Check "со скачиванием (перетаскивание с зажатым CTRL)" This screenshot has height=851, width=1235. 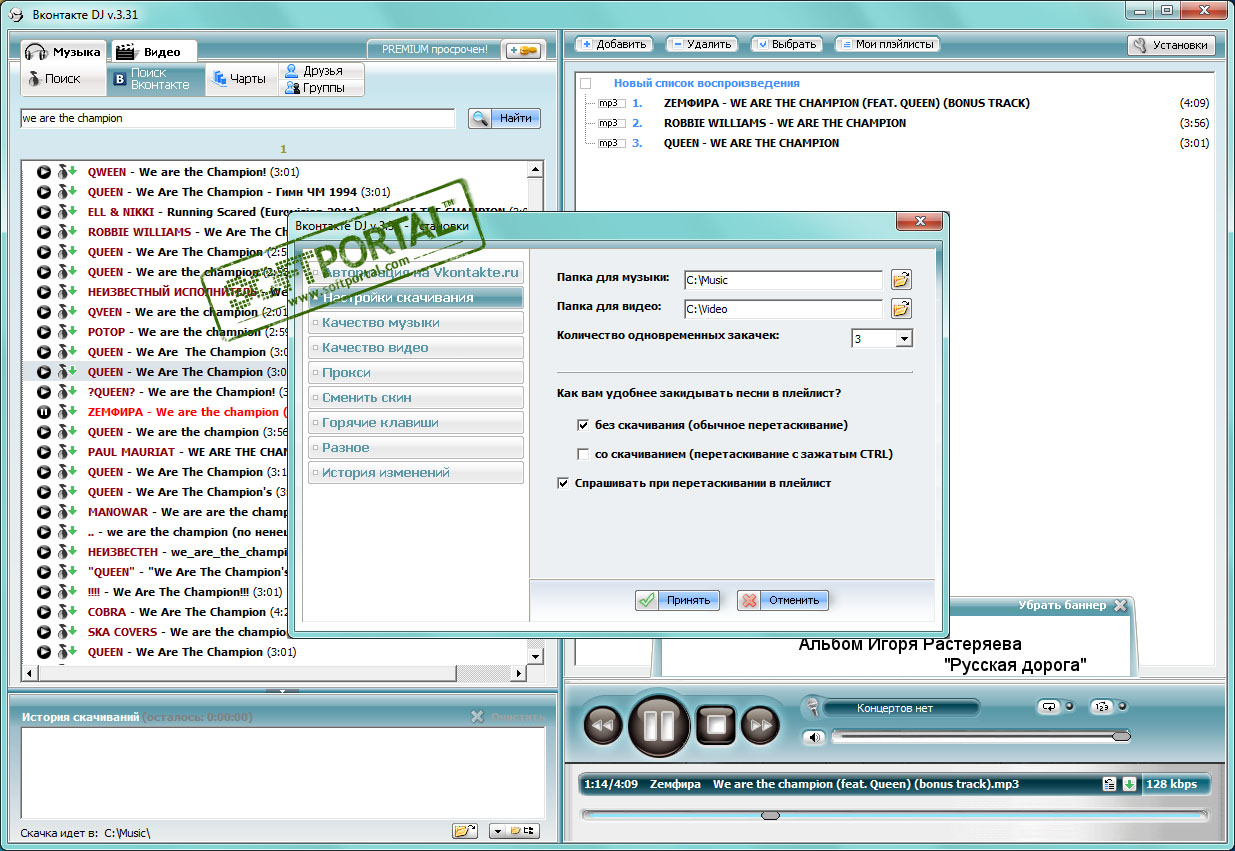point(583,454)
